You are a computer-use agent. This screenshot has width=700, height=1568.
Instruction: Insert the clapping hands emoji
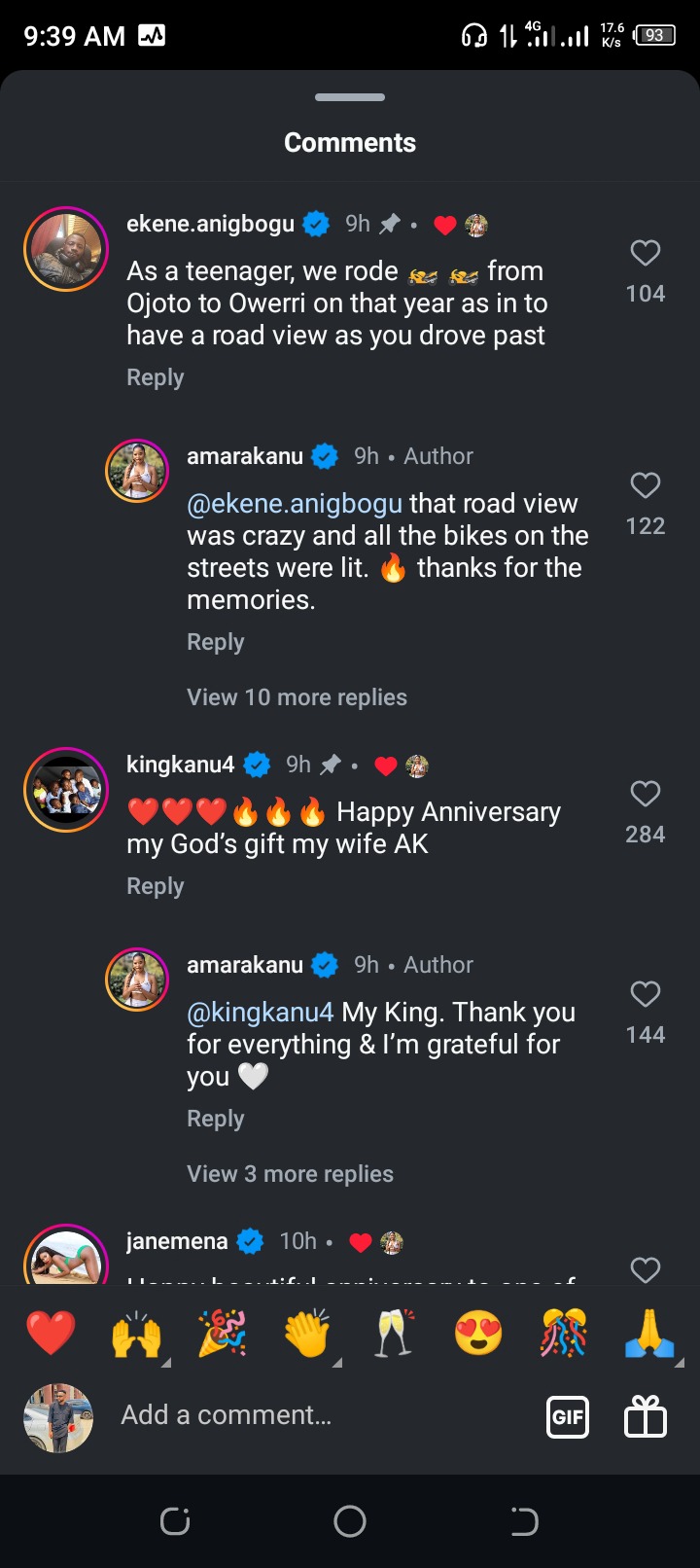point(307,1333)
